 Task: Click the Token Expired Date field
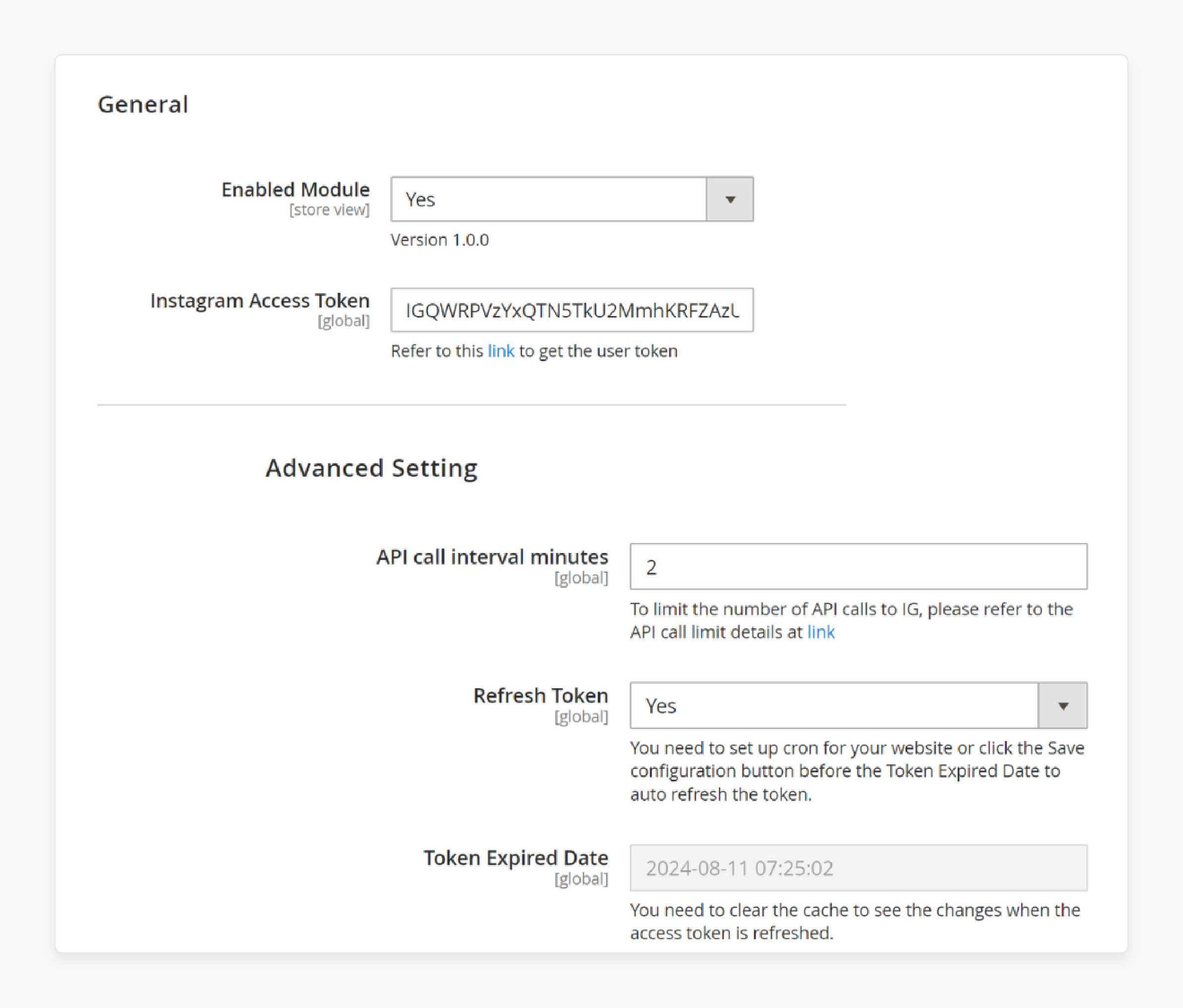(858, 867)
